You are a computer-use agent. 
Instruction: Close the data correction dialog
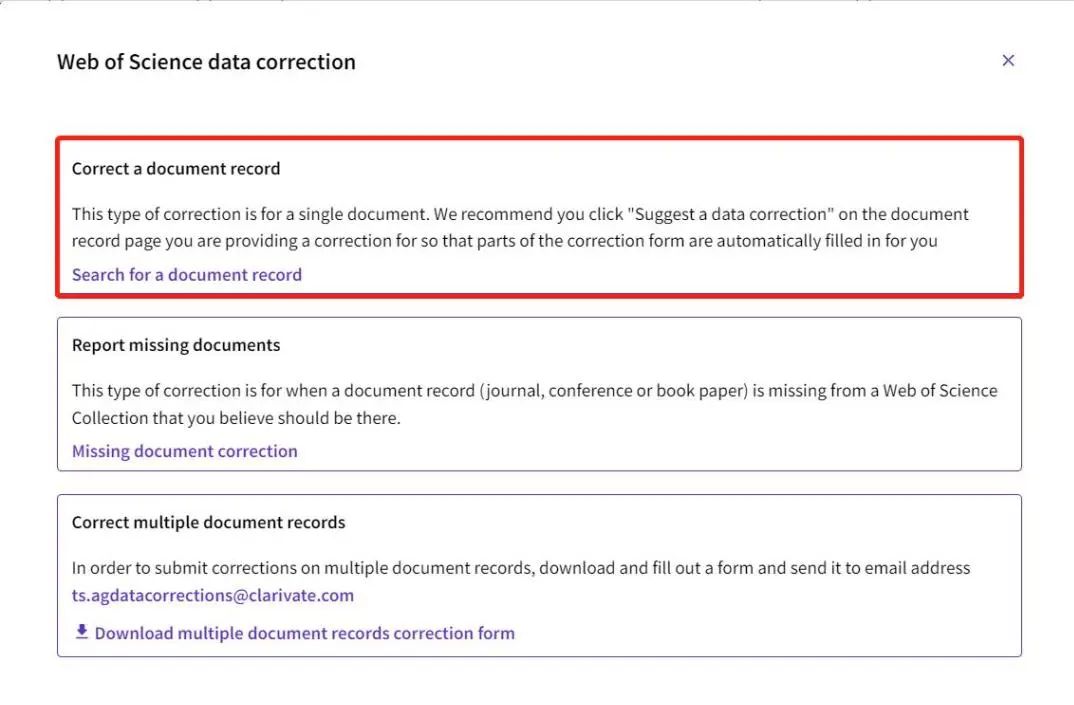(x=1008, y=61)
